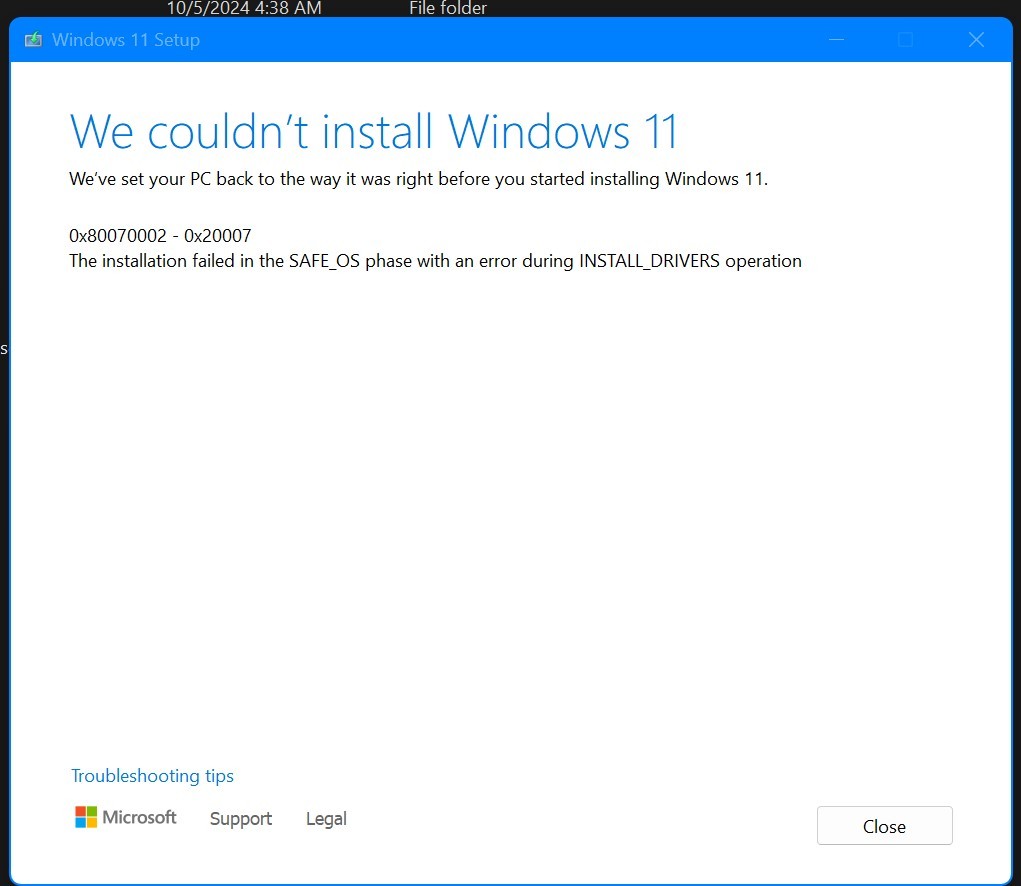Close the Windows 11 Setup window with X
This screenshot has width=1021, height=886.
tap(976, 40)
